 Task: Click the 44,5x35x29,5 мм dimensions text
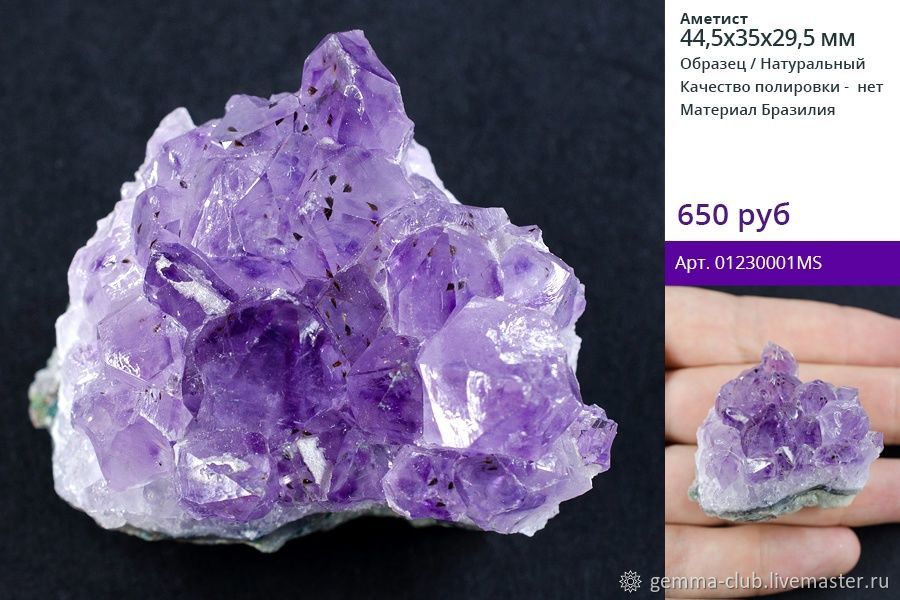pyautogui.click(x=767, y=39)
